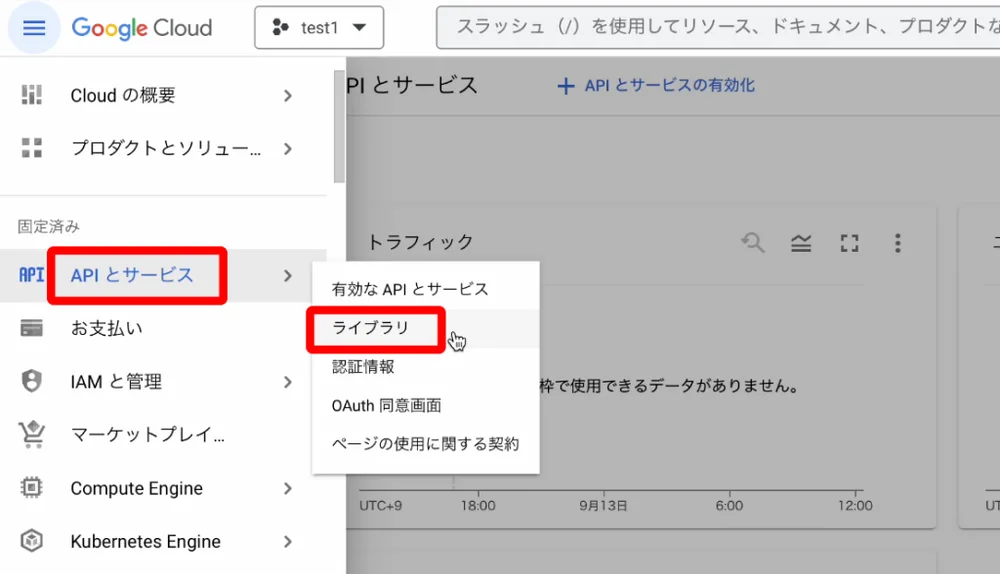Click the Compute Engine chip icon
1000x574 pixels.
(31, 488)
